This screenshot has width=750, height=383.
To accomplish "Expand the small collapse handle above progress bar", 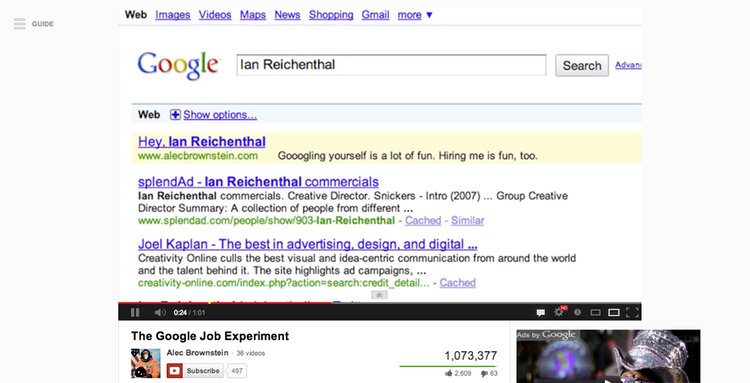I will click(379, 295).
